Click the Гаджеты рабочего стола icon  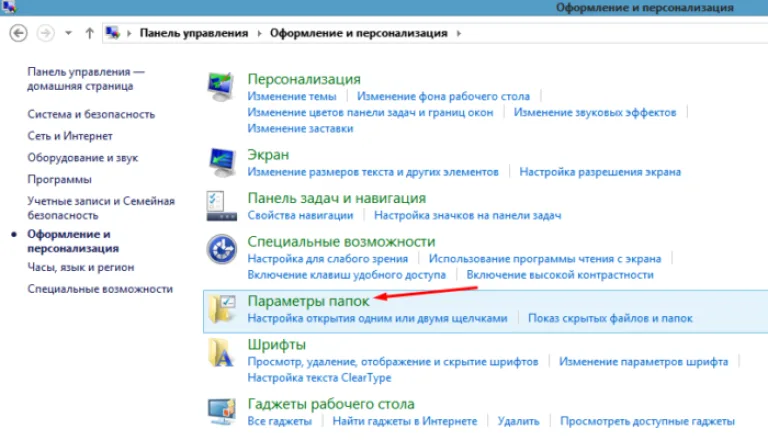click(x=221, y=412)
